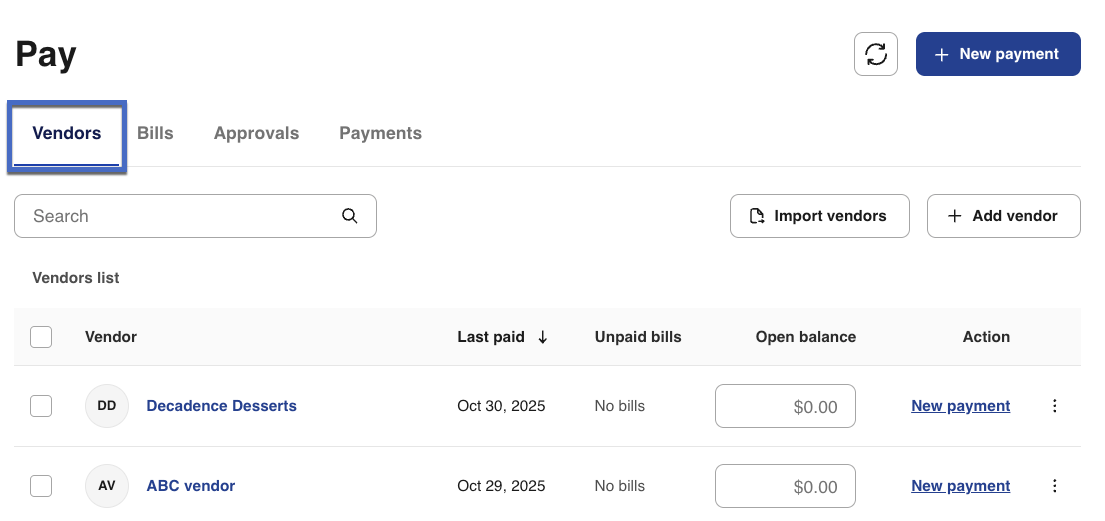Toggle the select all vendors checkbox

[x=41, y=337]
